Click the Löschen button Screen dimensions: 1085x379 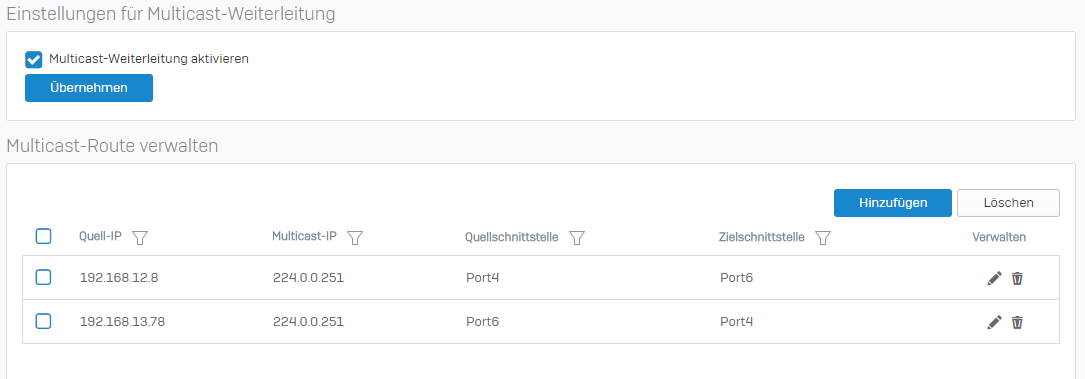click(x=1008, y=203)
